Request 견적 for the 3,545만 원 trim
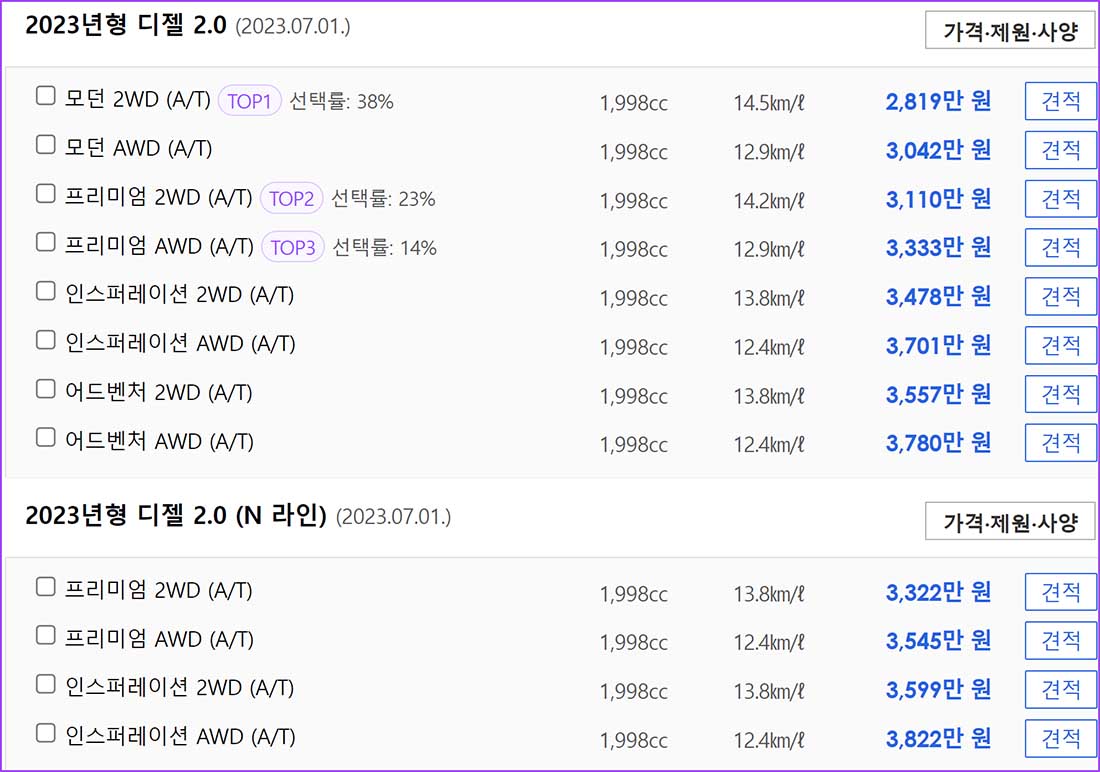 [x=1061, y=641]
